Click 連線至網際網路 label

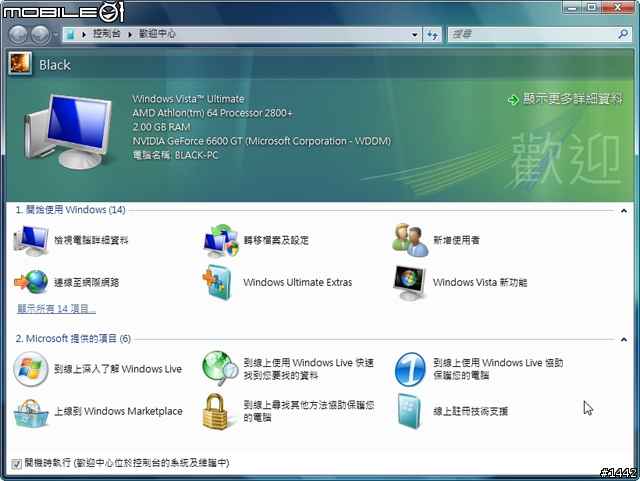click(87, 283)
